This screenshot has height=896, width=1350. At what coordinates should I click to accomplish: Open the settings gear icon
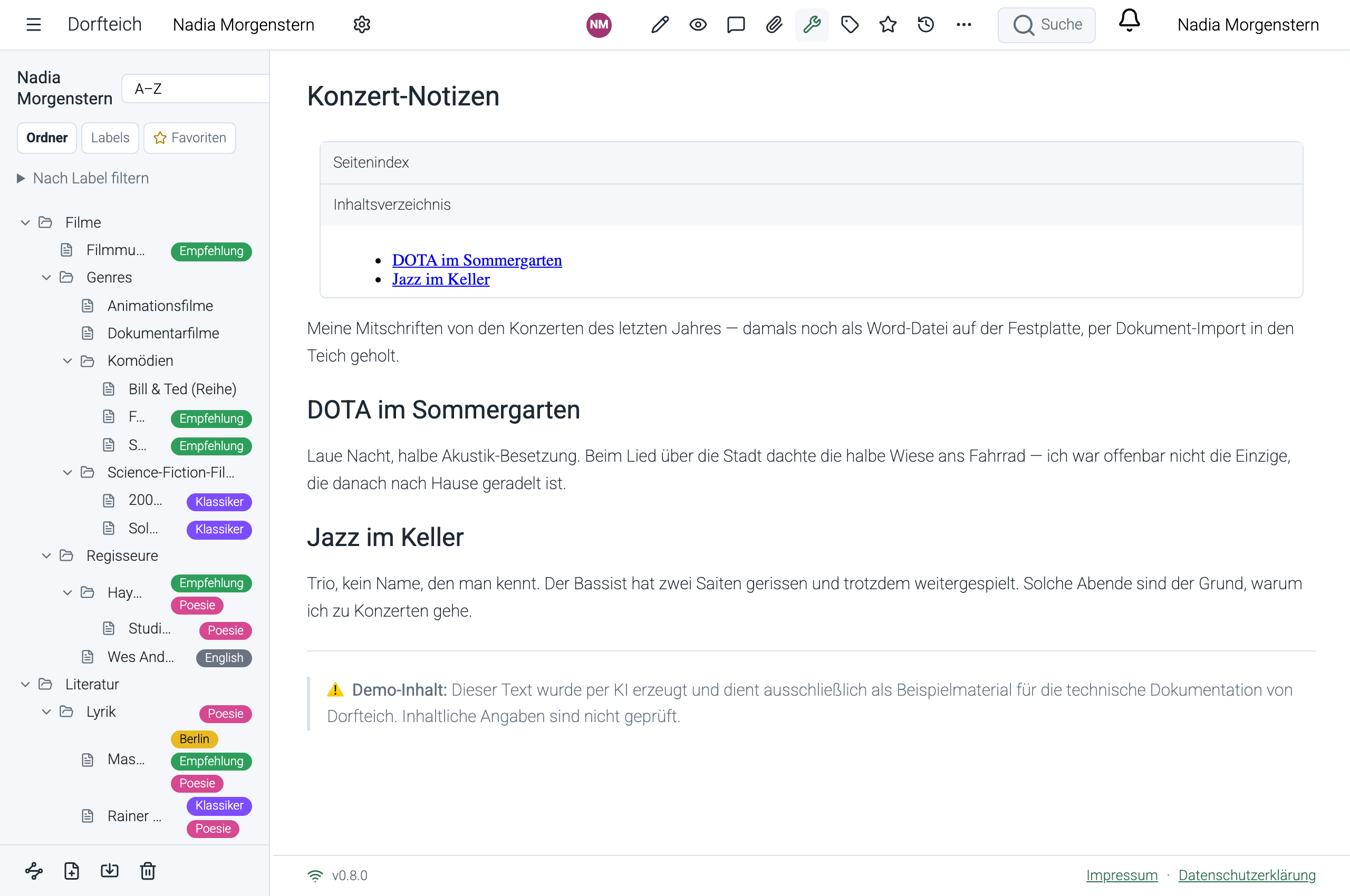[x=361, y=25]
